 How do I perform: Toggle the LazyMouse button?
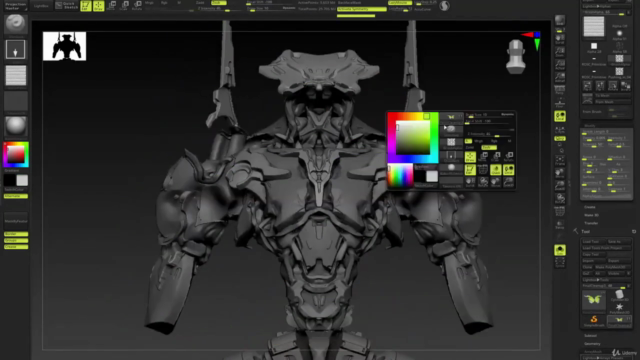point(399,3)
